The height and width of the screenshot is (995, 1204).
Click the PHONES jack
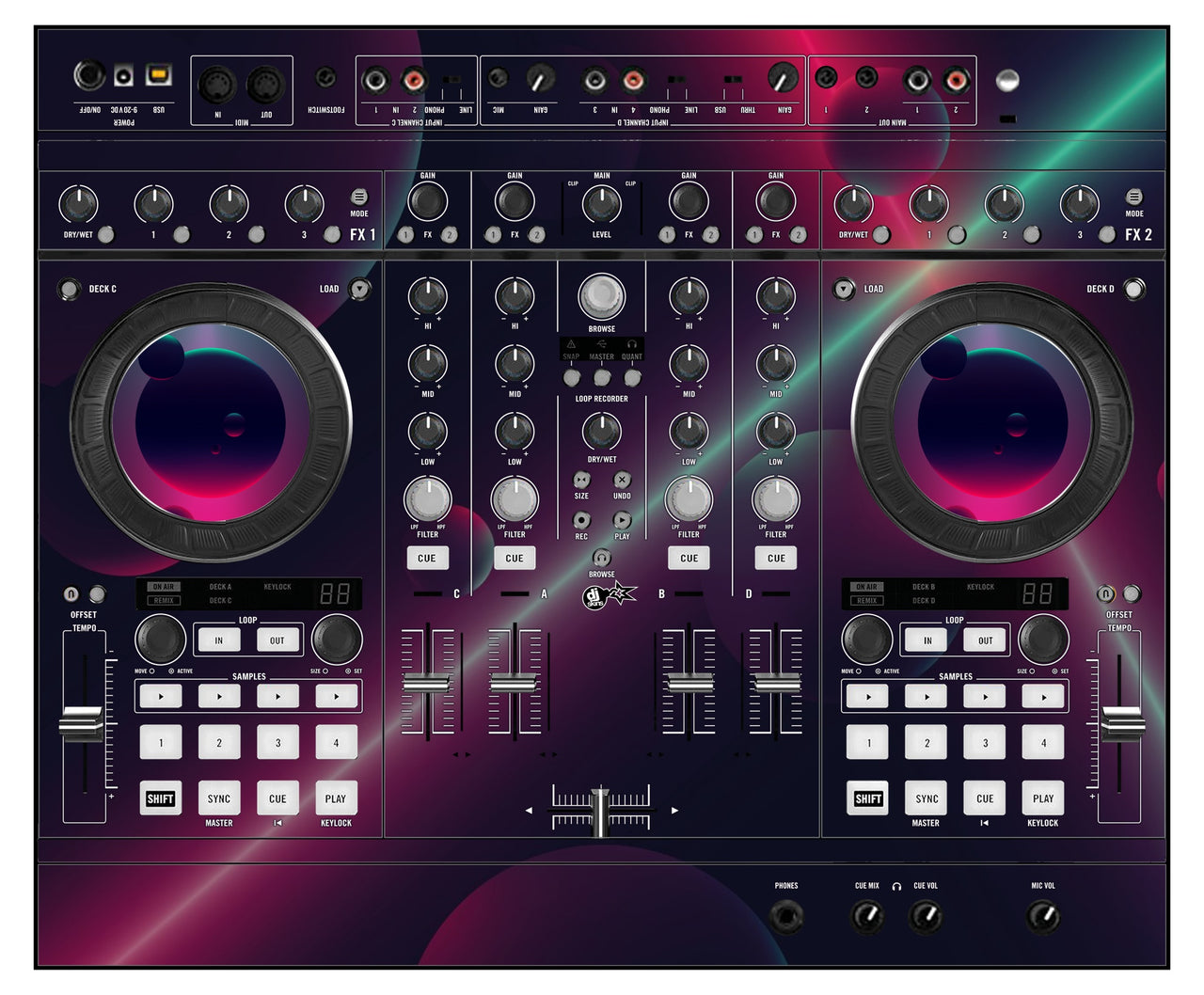click(x=786, y=915)
